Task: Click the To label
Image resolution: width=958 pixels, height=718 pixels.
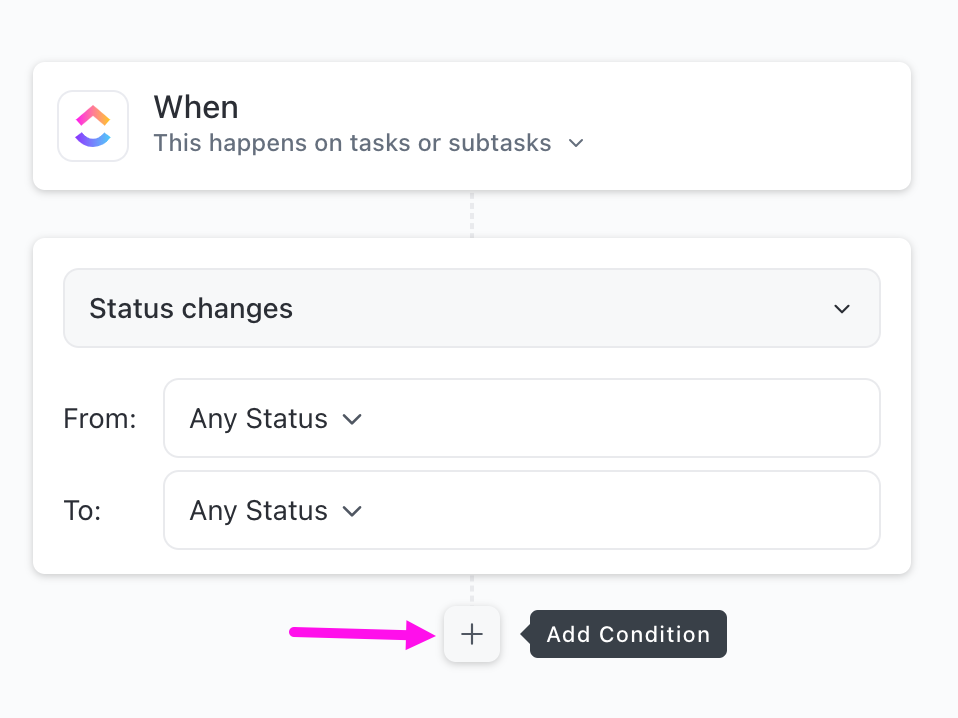Action: (84, 511)
